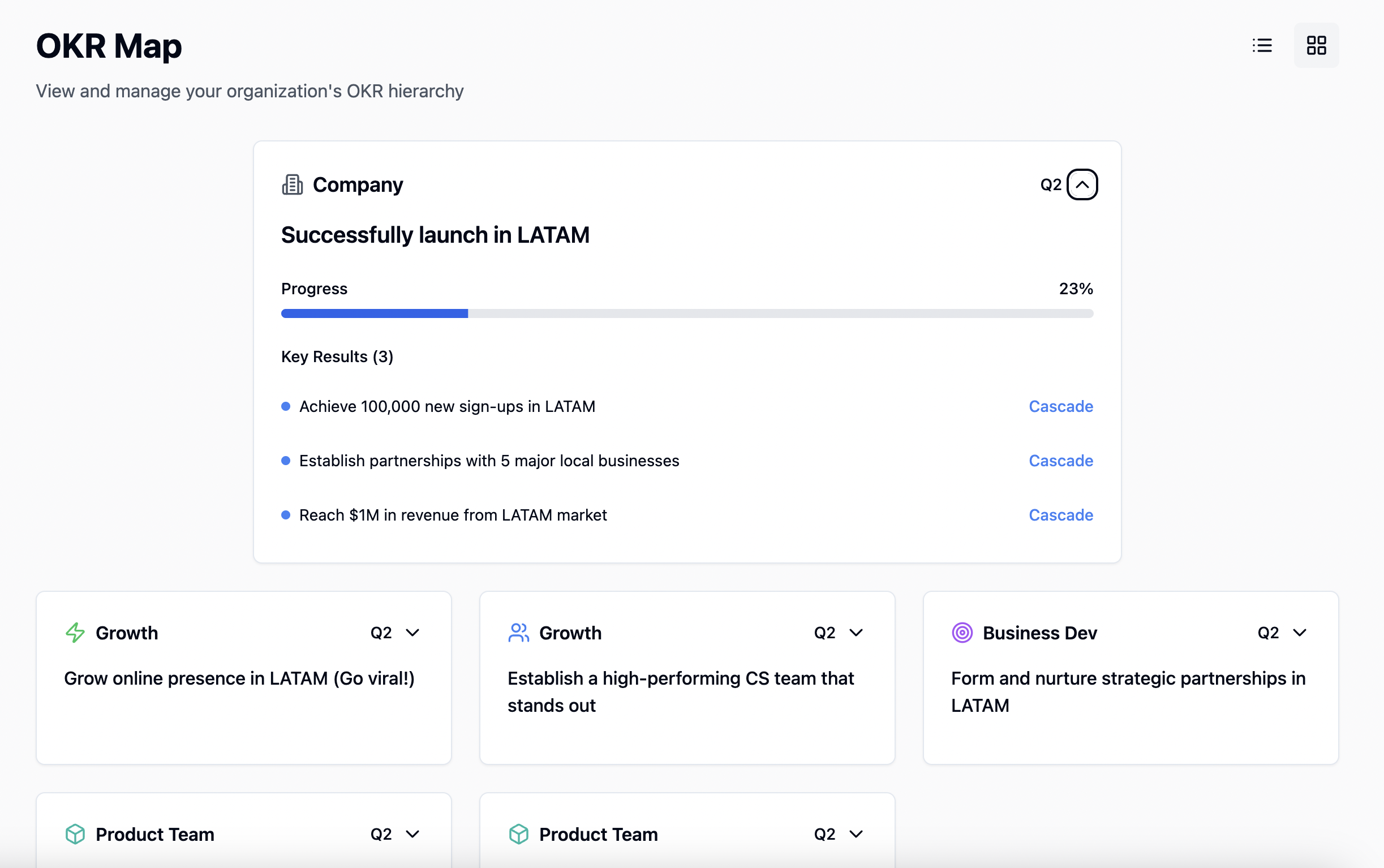Expand the CS team objective card
The width and height of the screenshot is (1384, 868).
(856, 633)
